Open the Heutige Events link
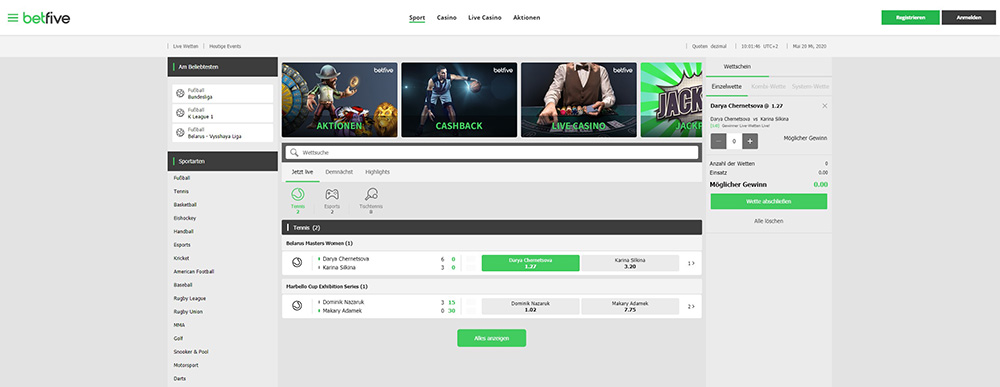 (x=225, y=47)
